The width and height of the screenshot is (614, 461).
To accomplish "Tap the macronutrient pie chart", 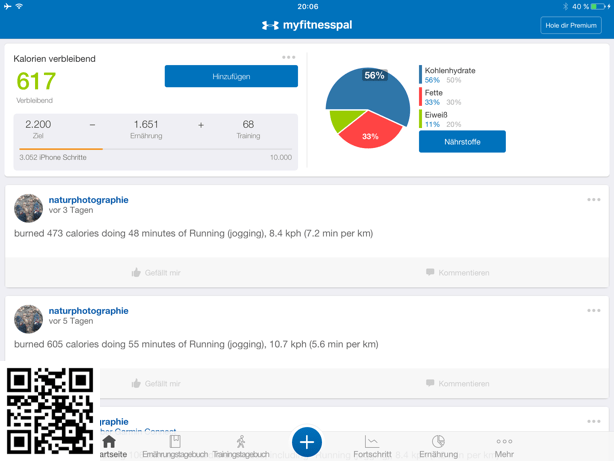I will [367, 108].
